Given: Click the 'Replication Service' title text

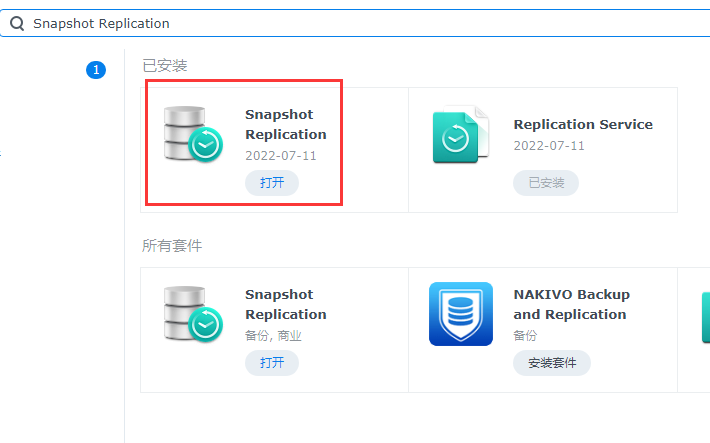Looking at the screenshot, I should click(583, 125).
